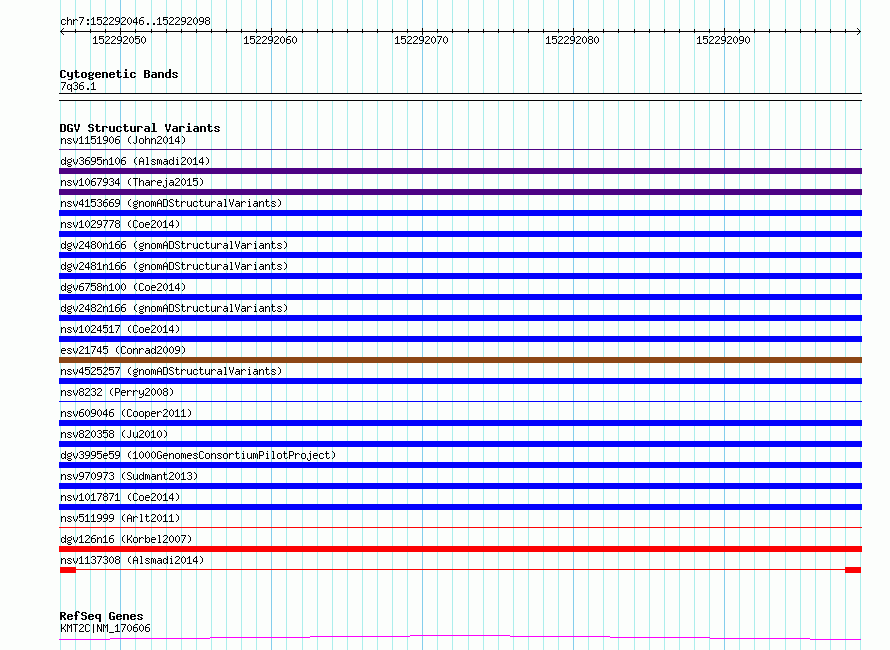The height and width of the screenshot is (650, 890).
Task: Select gene KMT2C|NM_170606 label
Action: (x=105, y=628)
